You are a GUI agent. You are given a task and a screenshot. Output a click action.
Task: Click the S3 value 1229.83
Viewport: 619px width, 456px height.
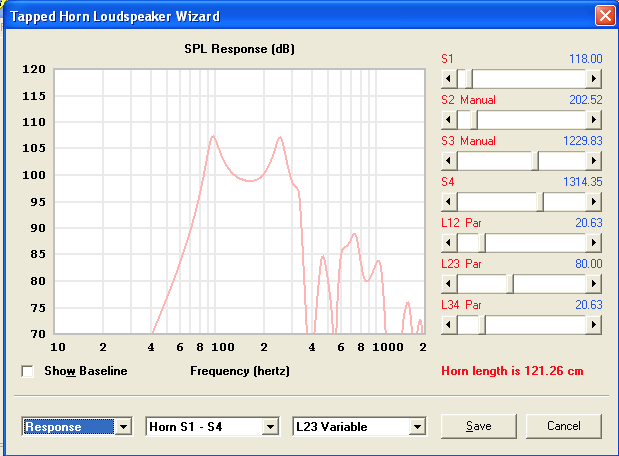point(583,141)
